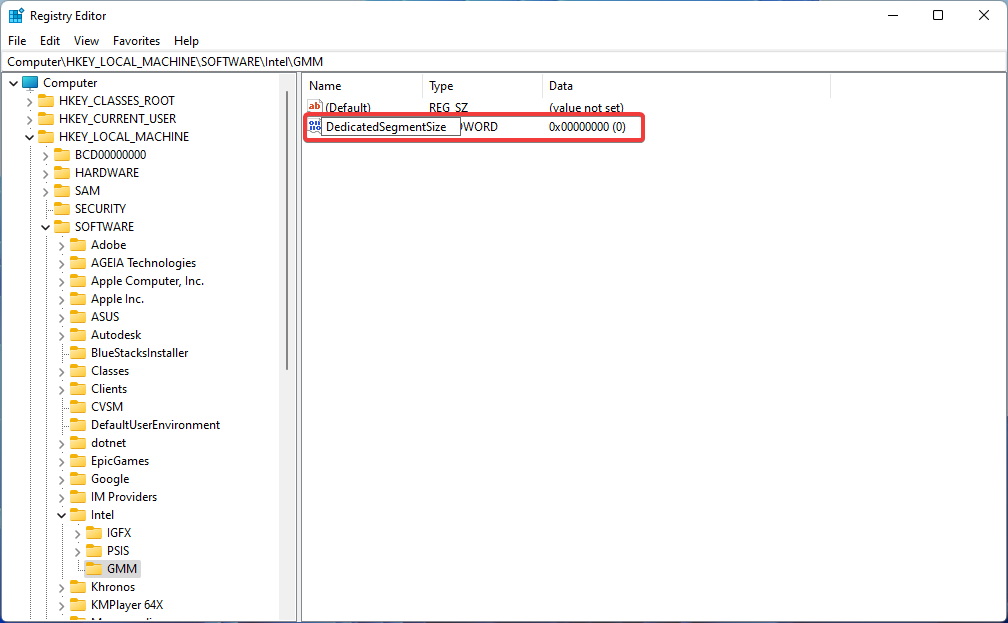Screen dimensions: 1008x623
Task: Open the Favorites menu
Action: [x=136, y=41]
